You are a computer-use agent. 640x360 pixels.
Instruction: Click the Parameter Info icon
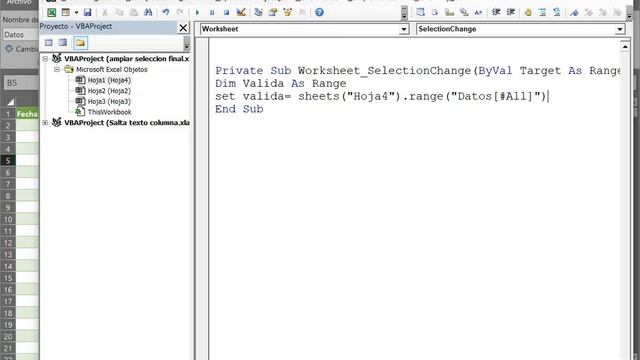[464, 12]
